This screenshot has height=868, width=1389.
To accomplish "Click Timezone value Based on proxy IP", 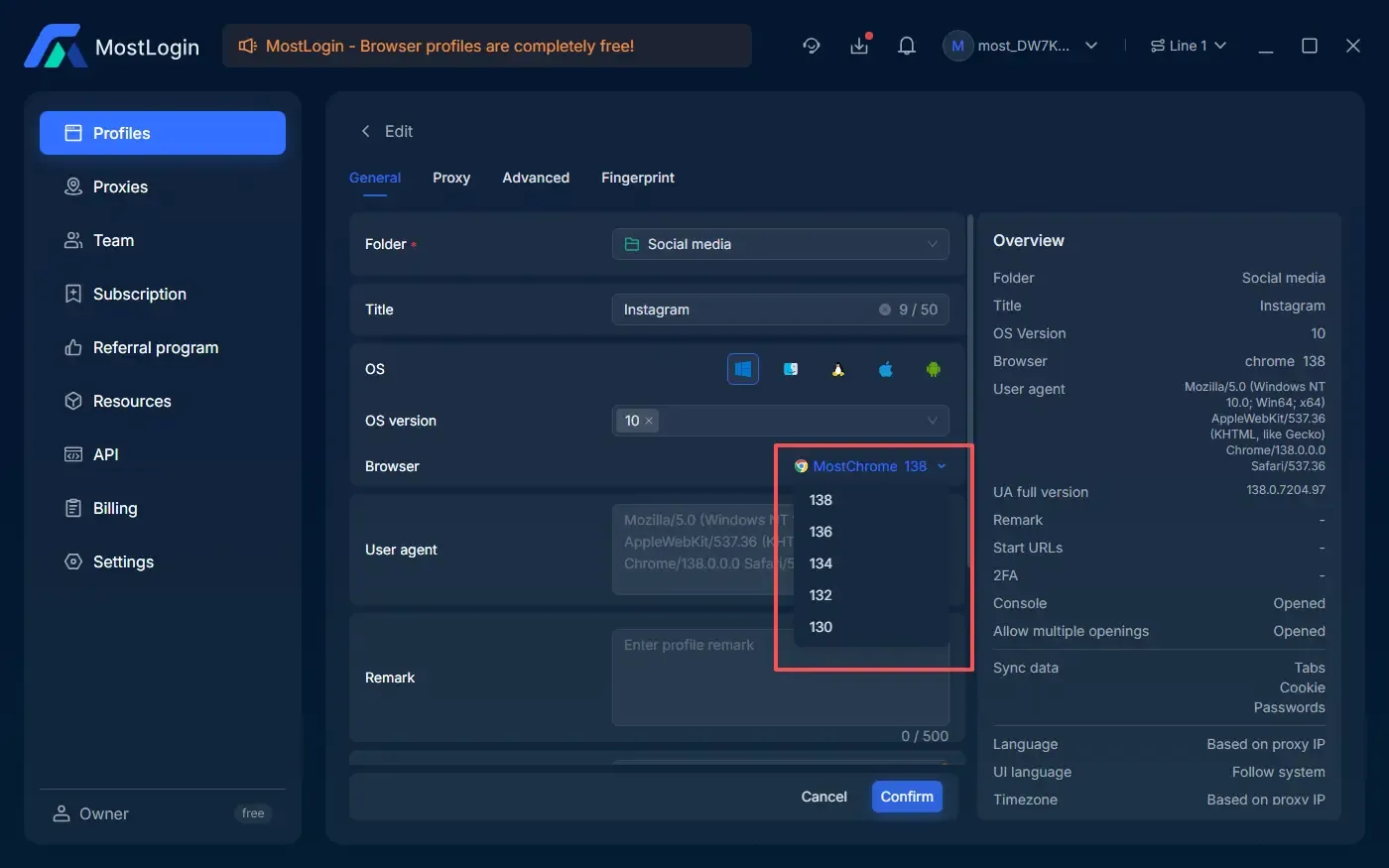I will click(x=1266, y=800).
